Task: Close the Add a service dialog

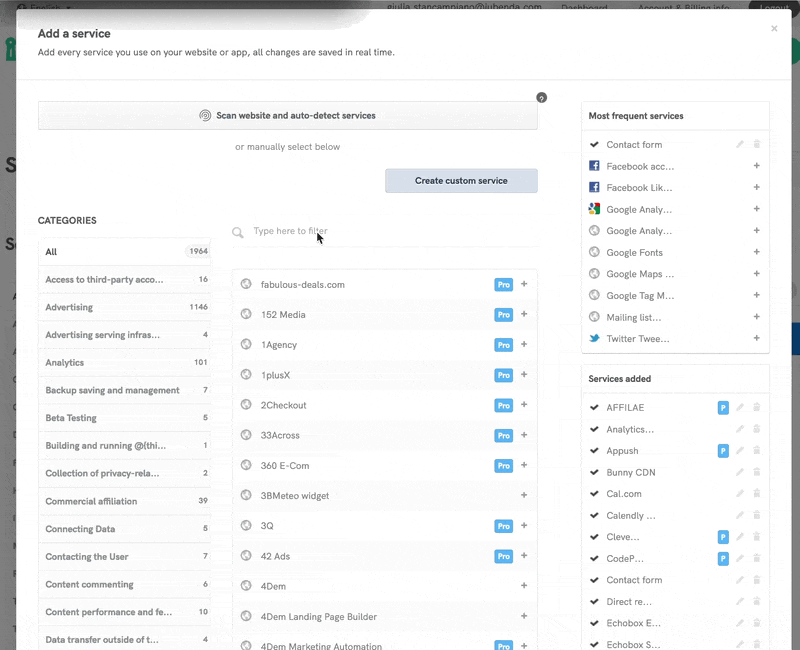Action: point(773,29)
